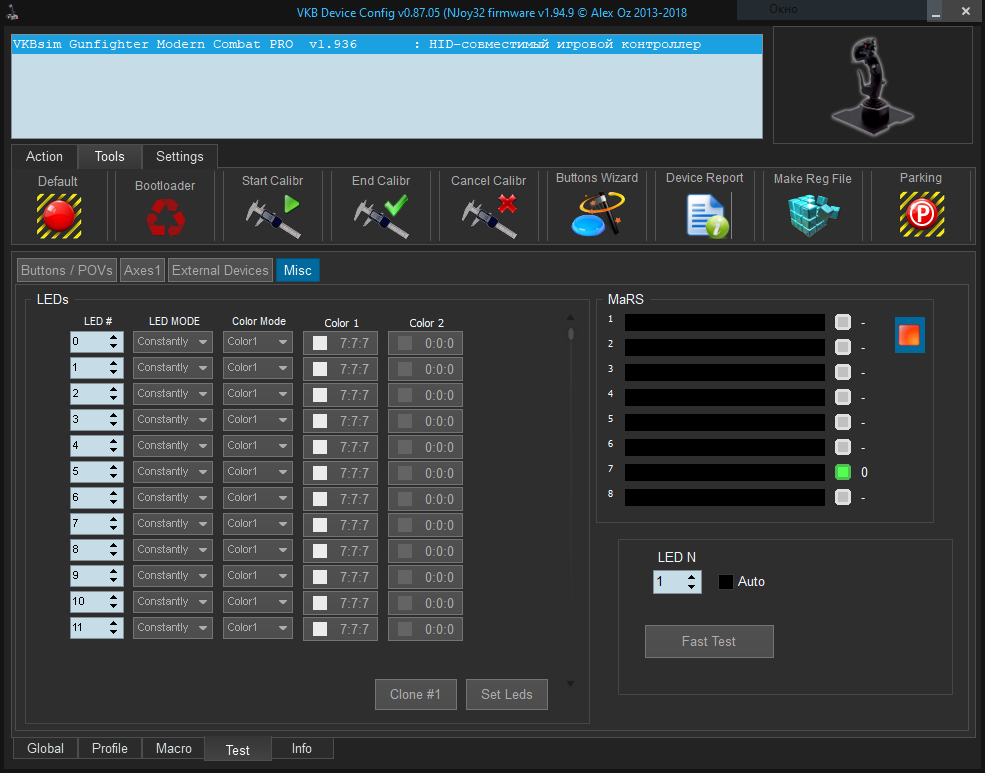This screenshot has width=985, height=773.
Task: Switch to the Settings tab
Action: click(180, 157)
